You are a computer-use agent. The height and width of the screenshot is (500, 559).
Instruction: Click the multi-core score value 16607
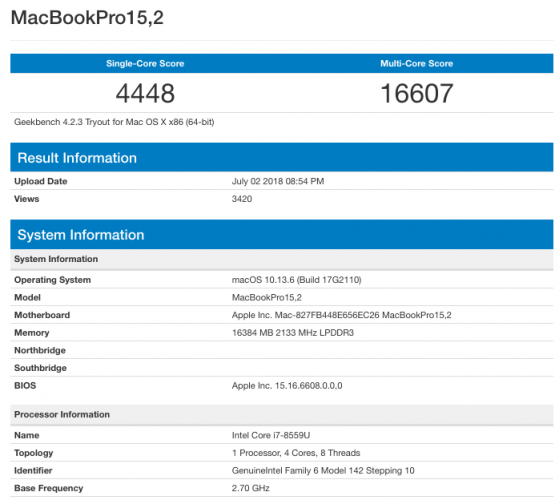point(416,93)
